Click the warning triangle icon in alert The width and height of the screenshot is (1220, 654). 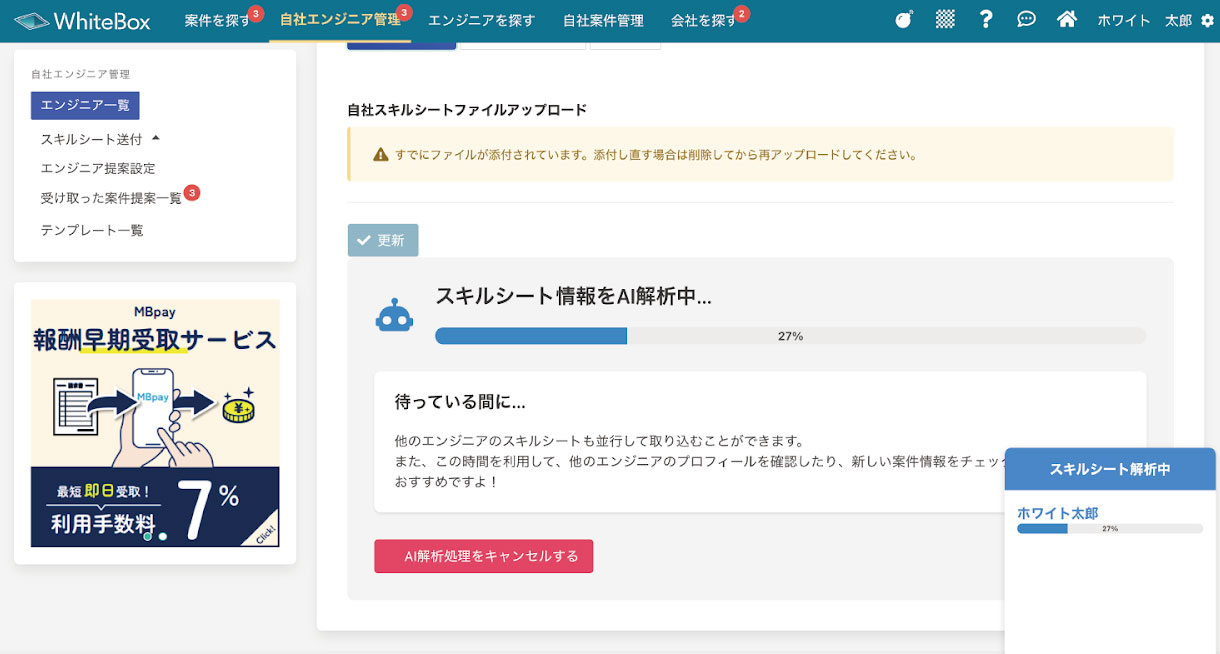pos(380,155)
